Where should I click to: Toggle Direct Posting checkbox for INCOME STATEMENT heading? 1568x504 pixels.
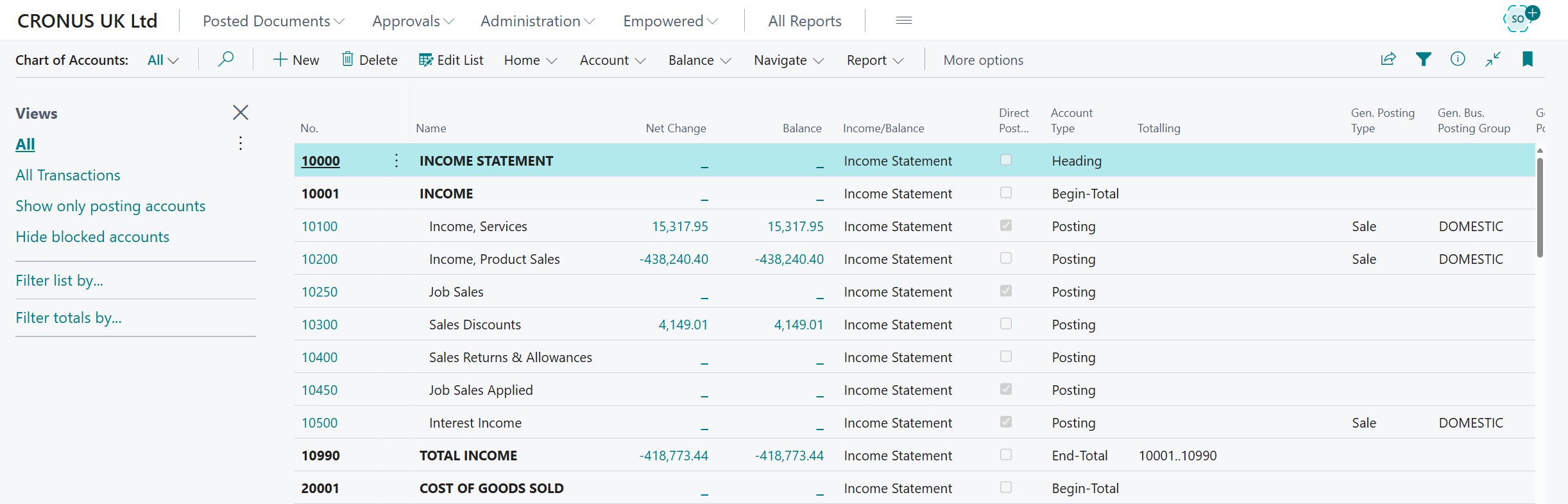point(1006,160)
